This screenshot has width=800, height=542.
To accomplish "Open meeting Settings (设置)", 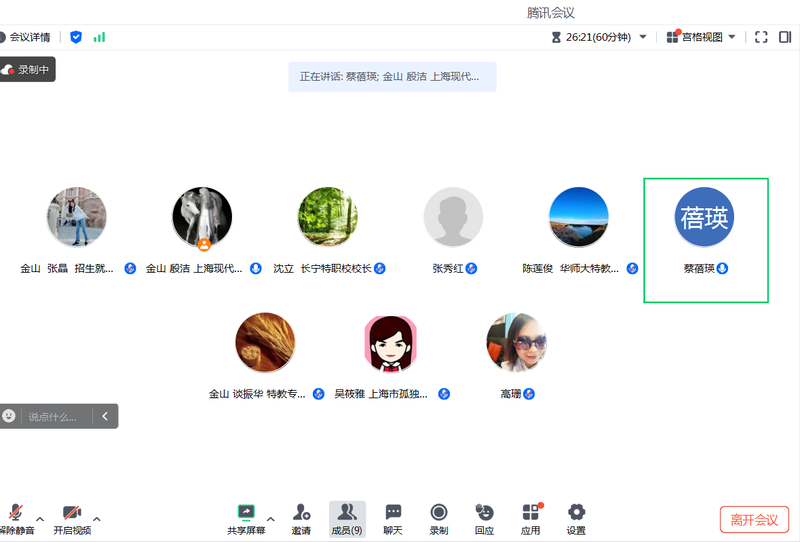I will [x=576, y=512].
